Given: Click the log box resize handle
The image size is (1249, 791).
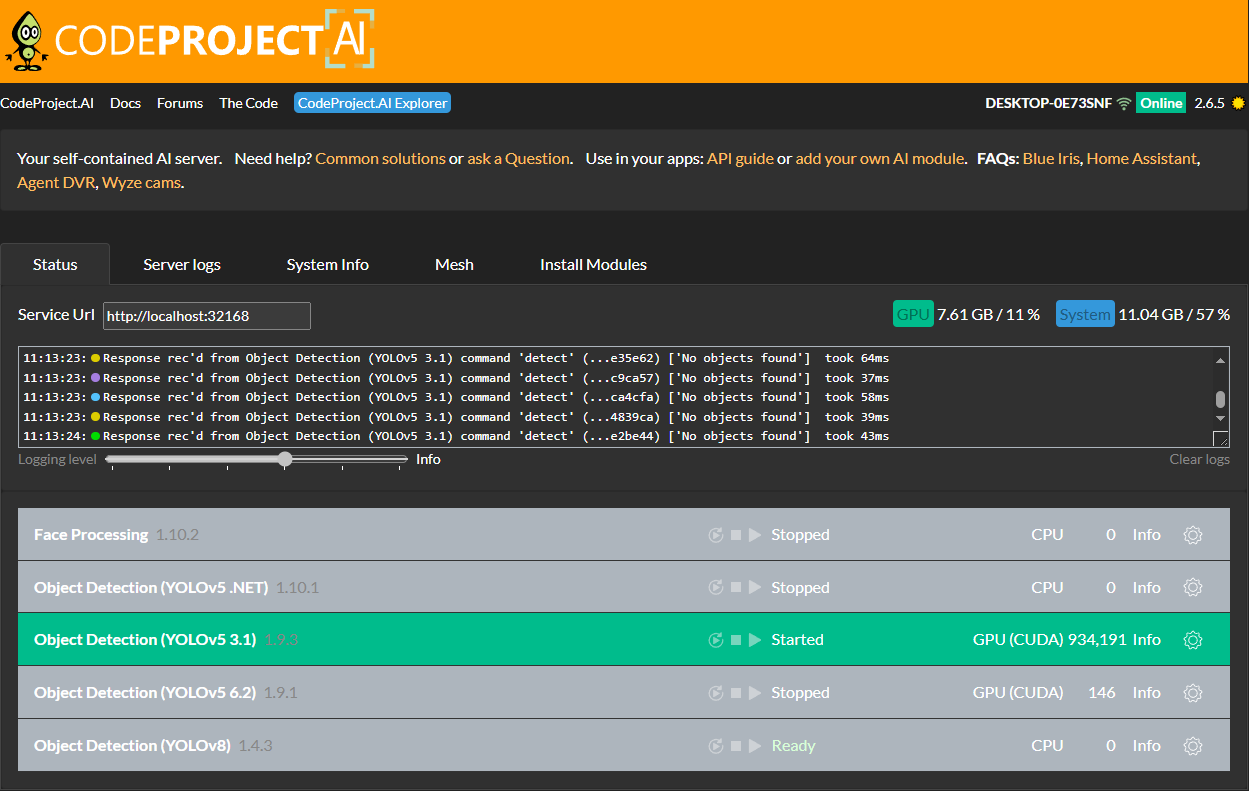Looking at the screenshot, I should point(1221,438).
